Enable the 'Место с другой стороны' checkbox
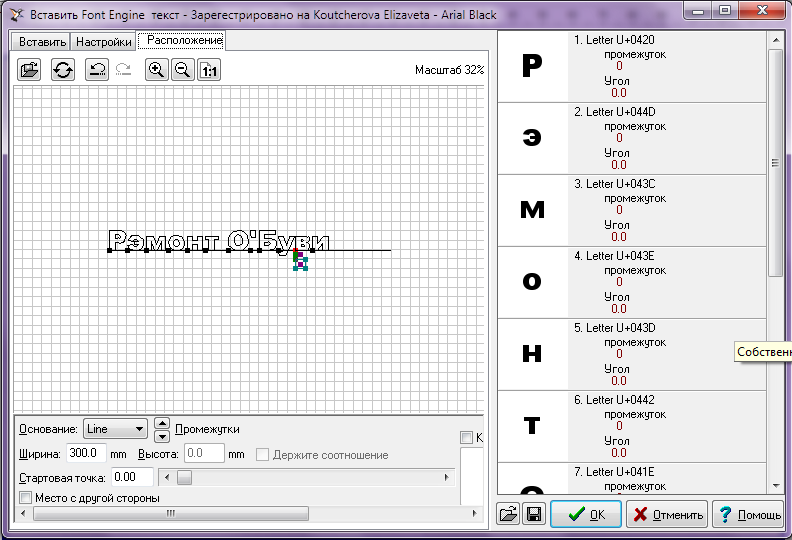 coord(26,498)
